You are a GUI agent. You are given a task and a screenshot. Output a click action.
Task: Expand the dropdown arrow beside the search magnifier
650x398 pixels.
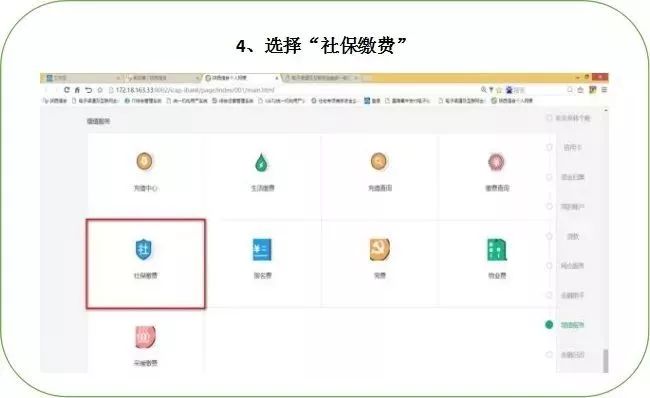491,90
